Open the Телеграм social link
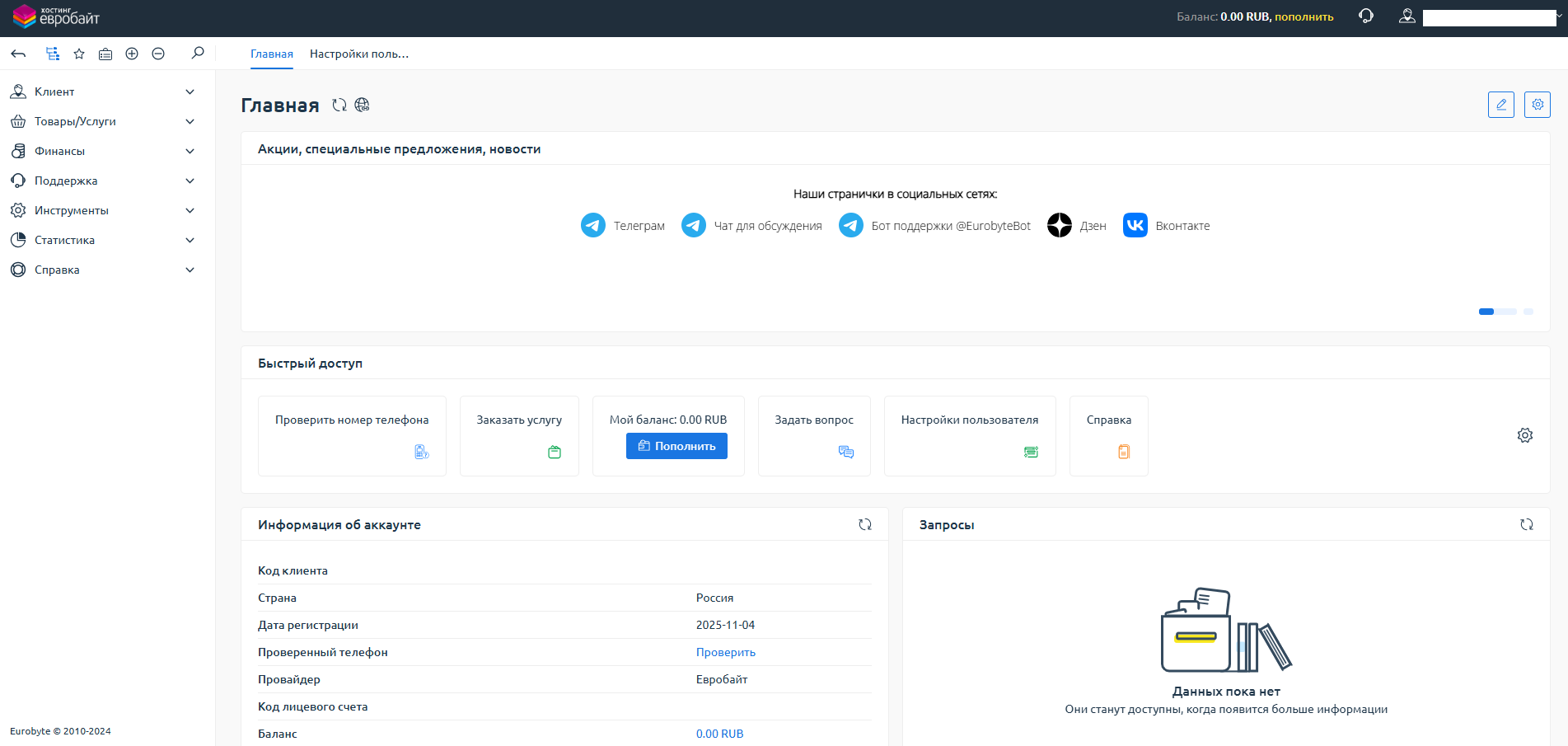 (623, 225)
